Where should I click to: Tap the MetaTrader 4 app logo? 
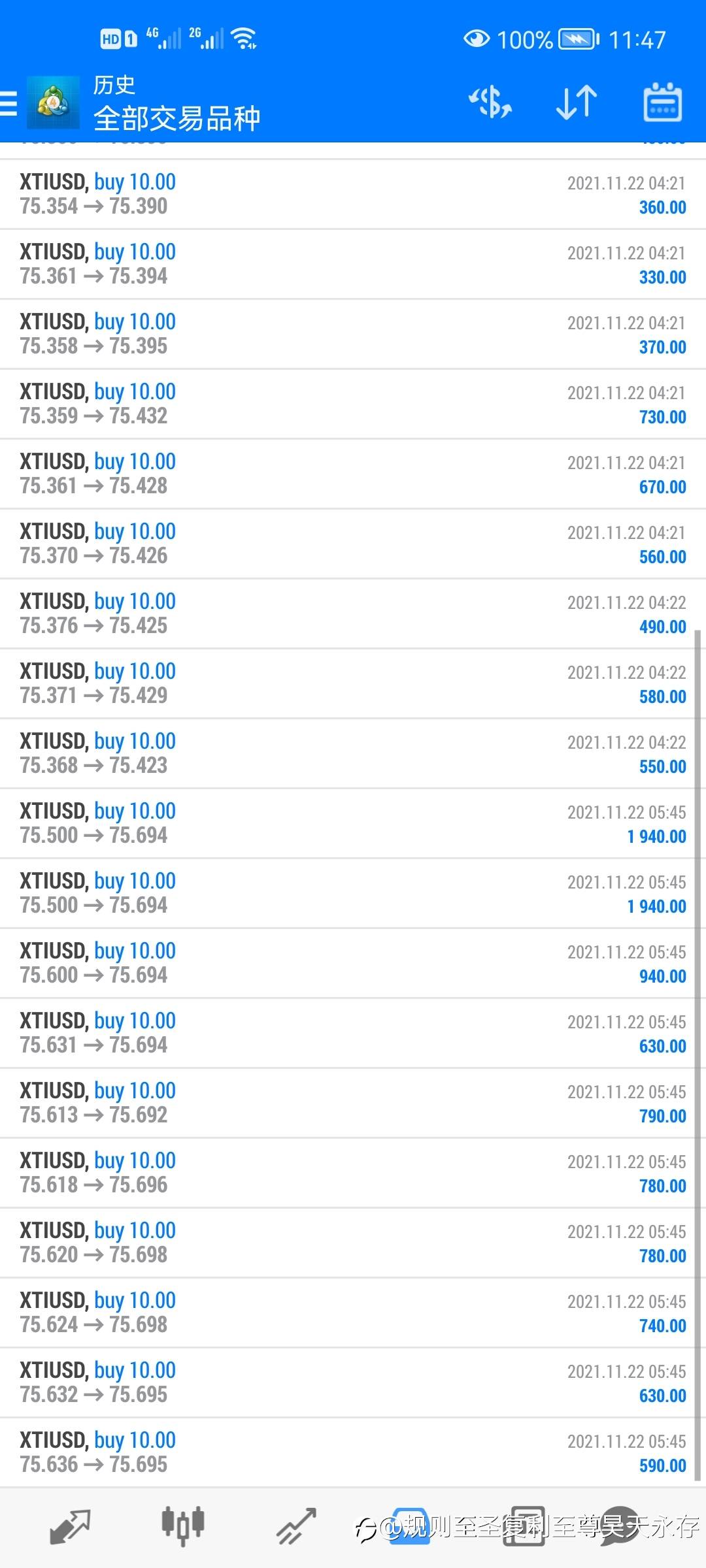[53, 103]
